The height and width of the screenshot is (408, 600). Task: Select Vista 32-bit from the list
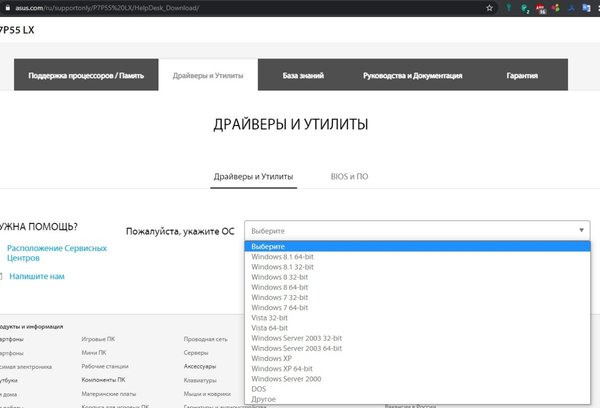pyautogui.click(x=417, y=318)
